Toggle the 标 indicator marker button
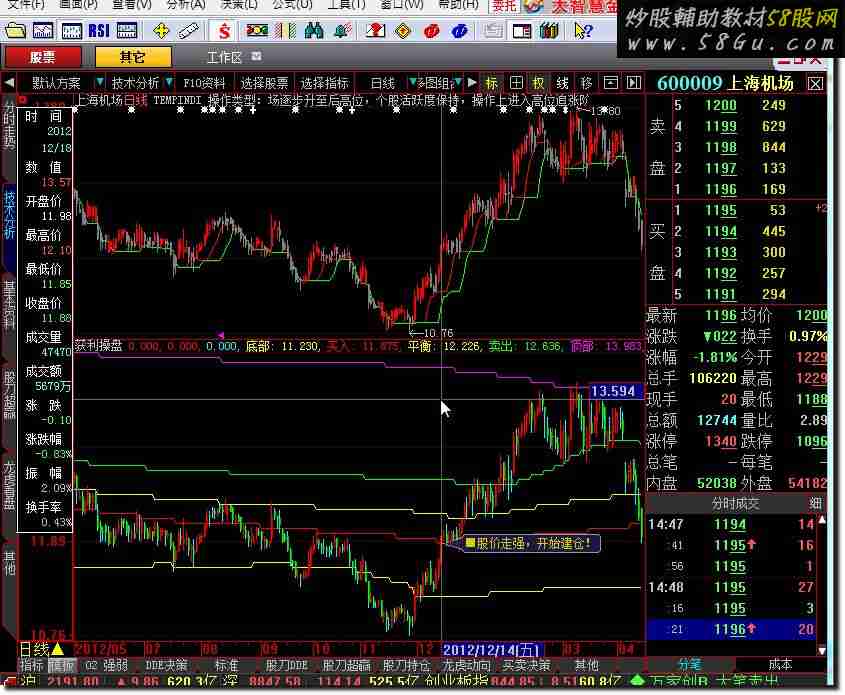 click(491, 83)
